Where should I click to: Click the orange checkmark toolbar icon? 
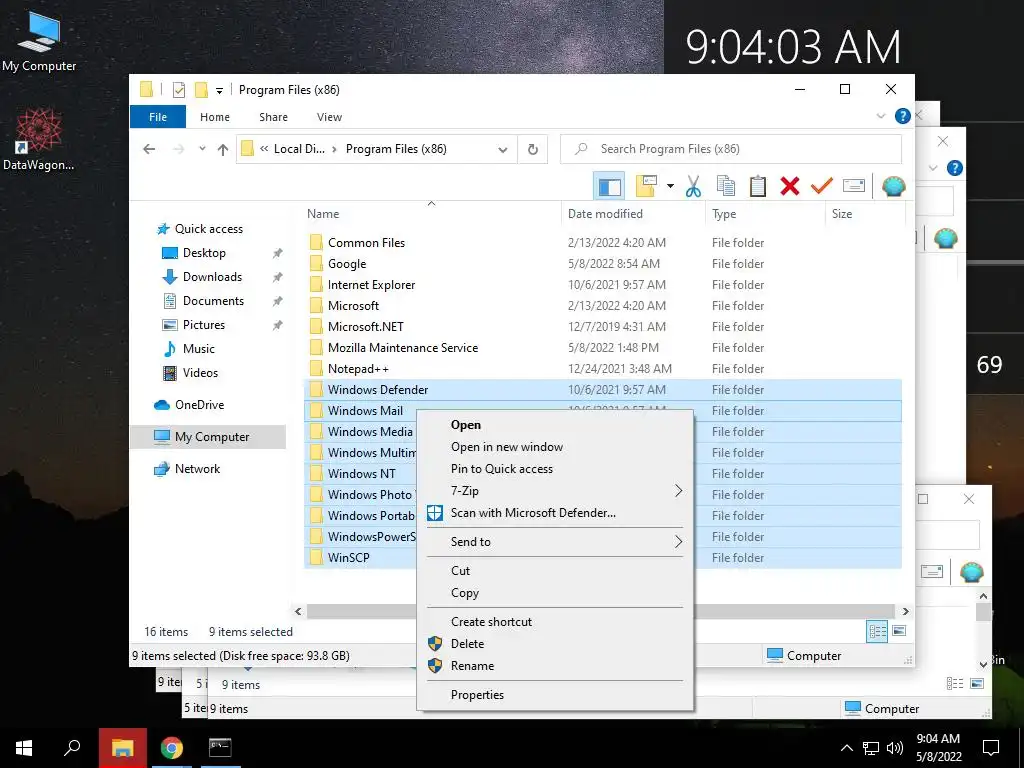click(822, 186)
